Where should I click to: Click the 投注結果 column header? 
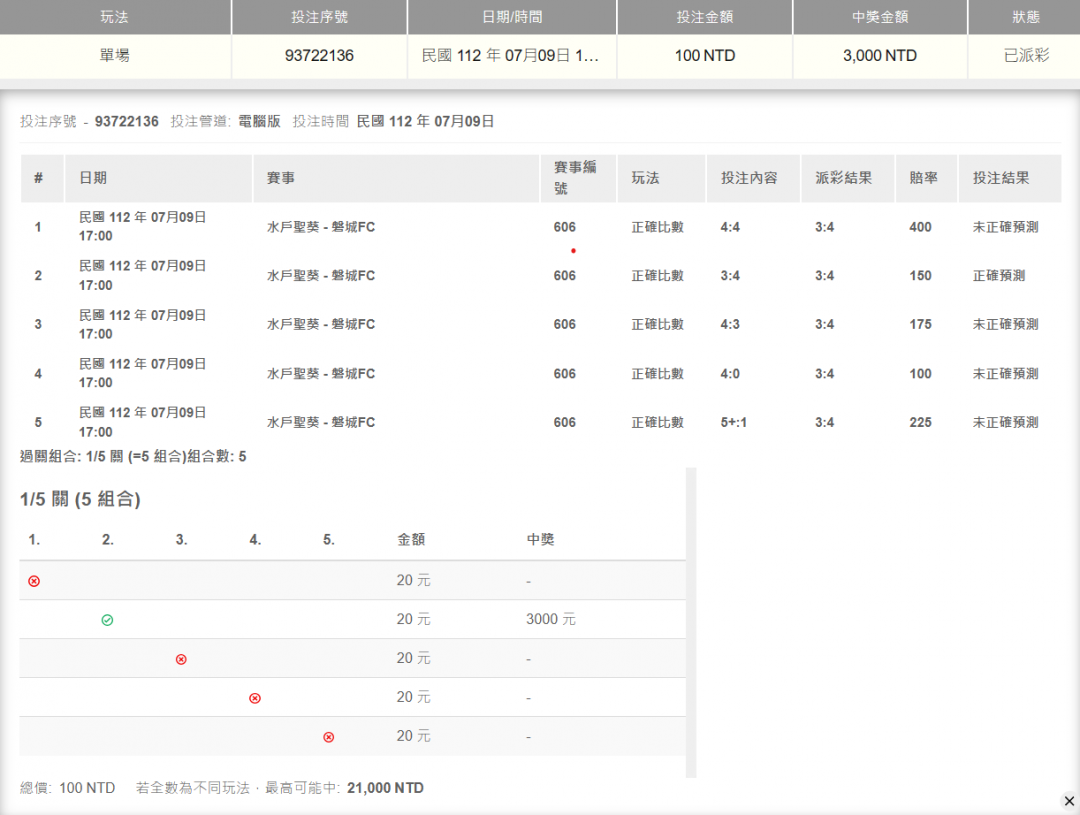(1001, 178)
